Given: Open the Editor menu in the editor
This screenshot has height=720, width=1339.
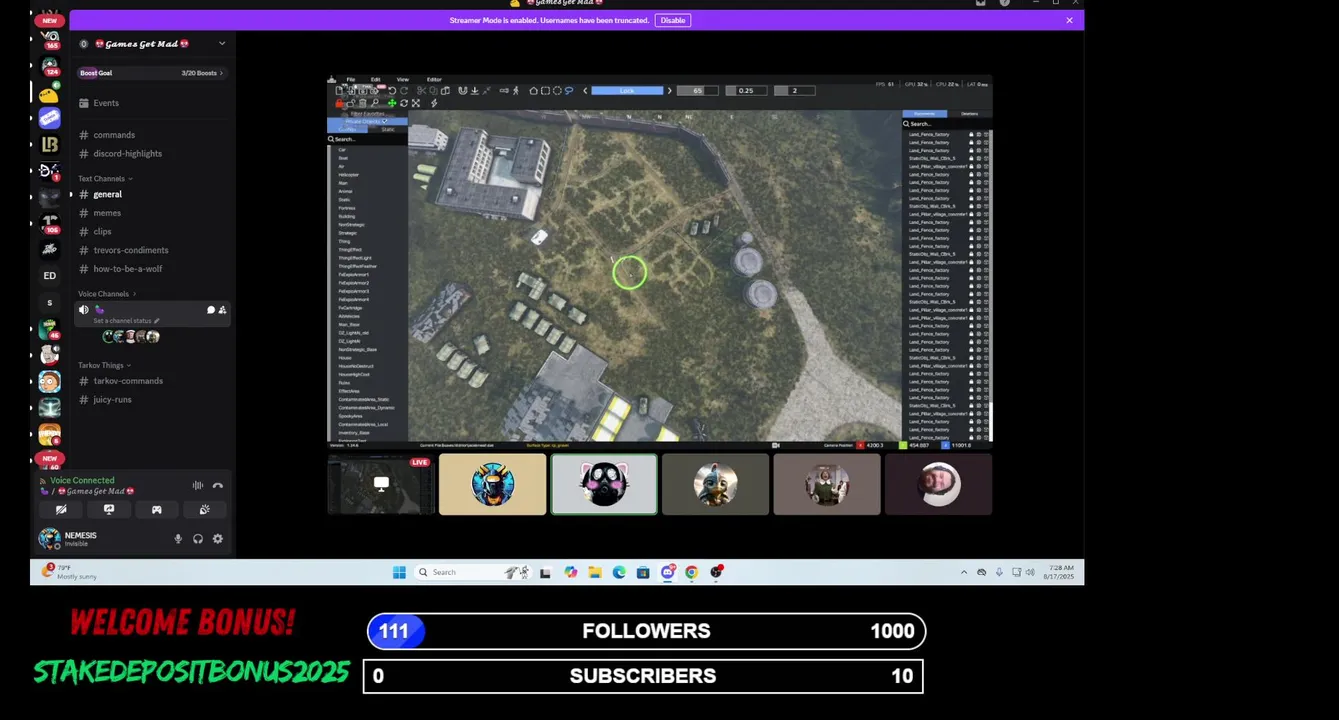Looking at the screenshot, I should (x=434, y=79).
